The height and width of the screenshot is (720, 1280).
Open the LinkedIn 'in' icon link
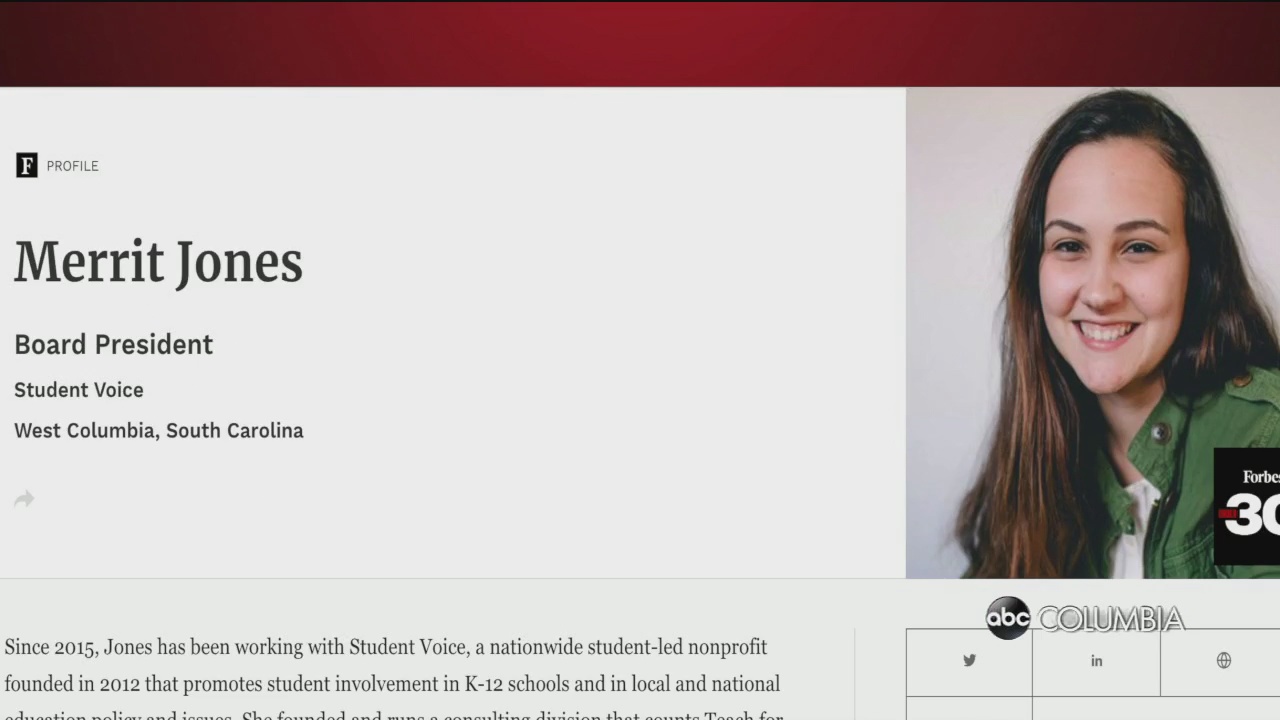click(x=1096, y=661)
